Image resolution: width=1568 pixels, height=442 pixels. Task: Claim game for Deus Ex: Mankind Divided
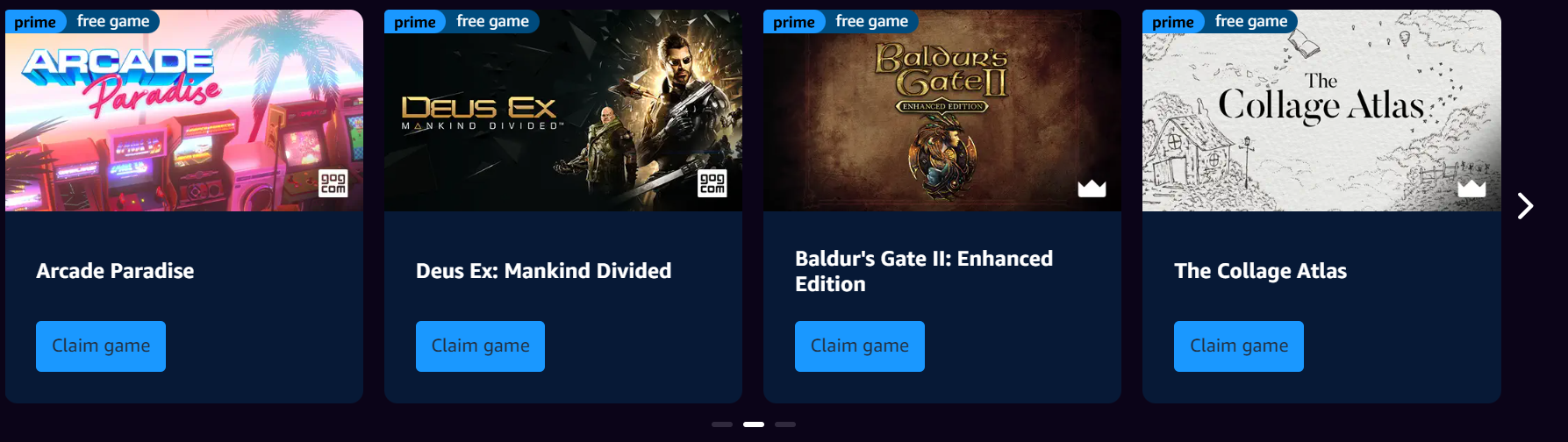pos(480,346)
